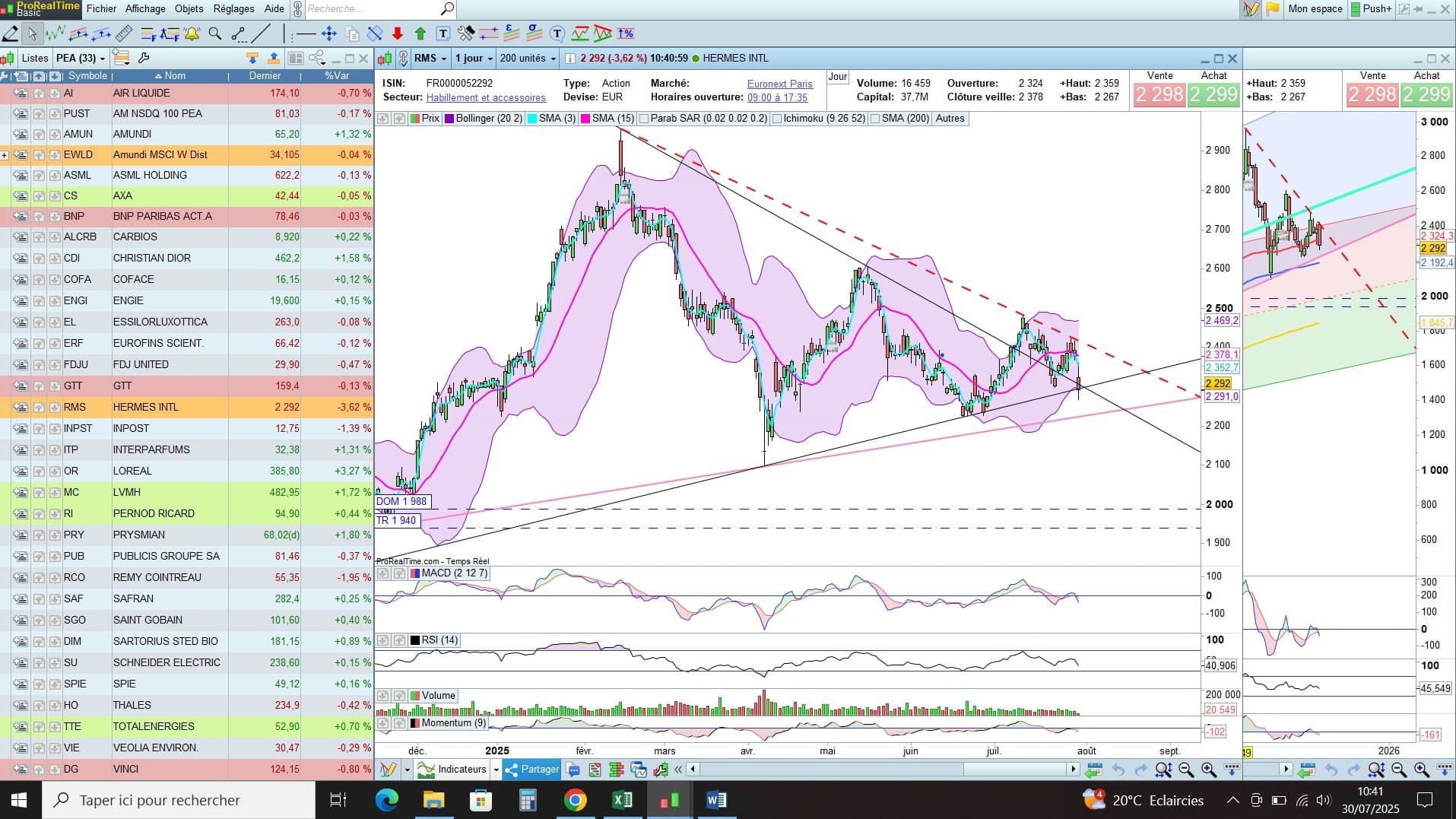The width and height of the screenshot is (1456, 819).
Task: Click the Partager button
Action: point(531,770)
